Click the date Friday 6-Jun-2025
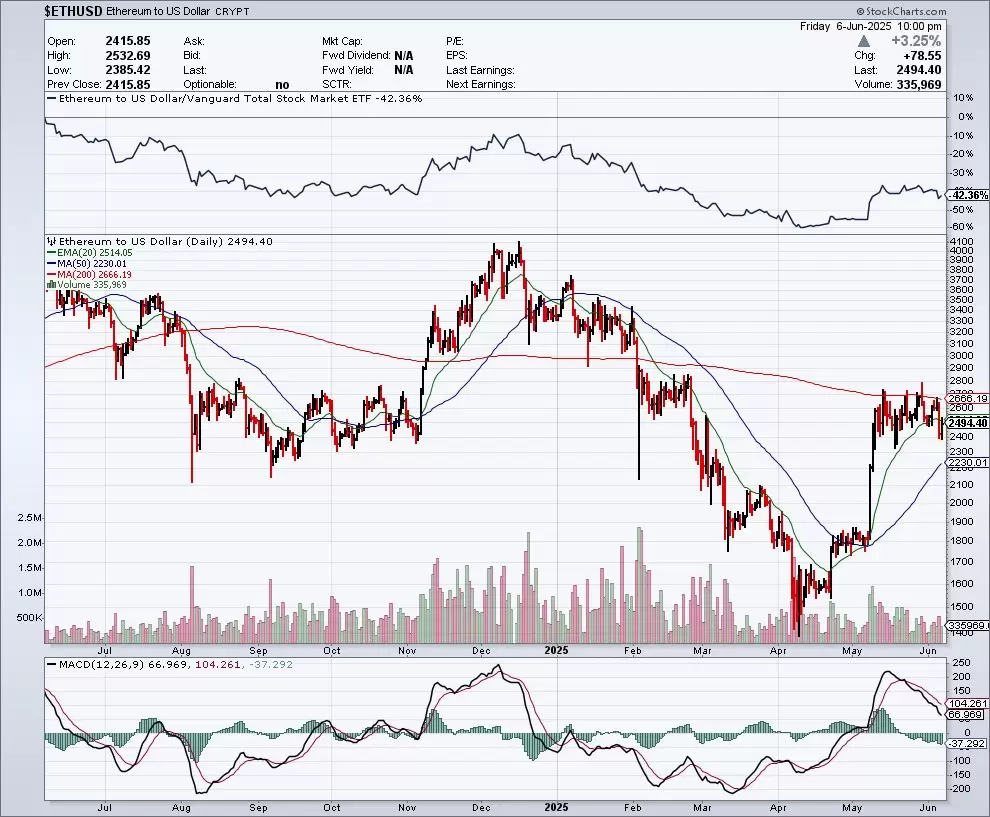990x817 pixels. pos(845,26)
